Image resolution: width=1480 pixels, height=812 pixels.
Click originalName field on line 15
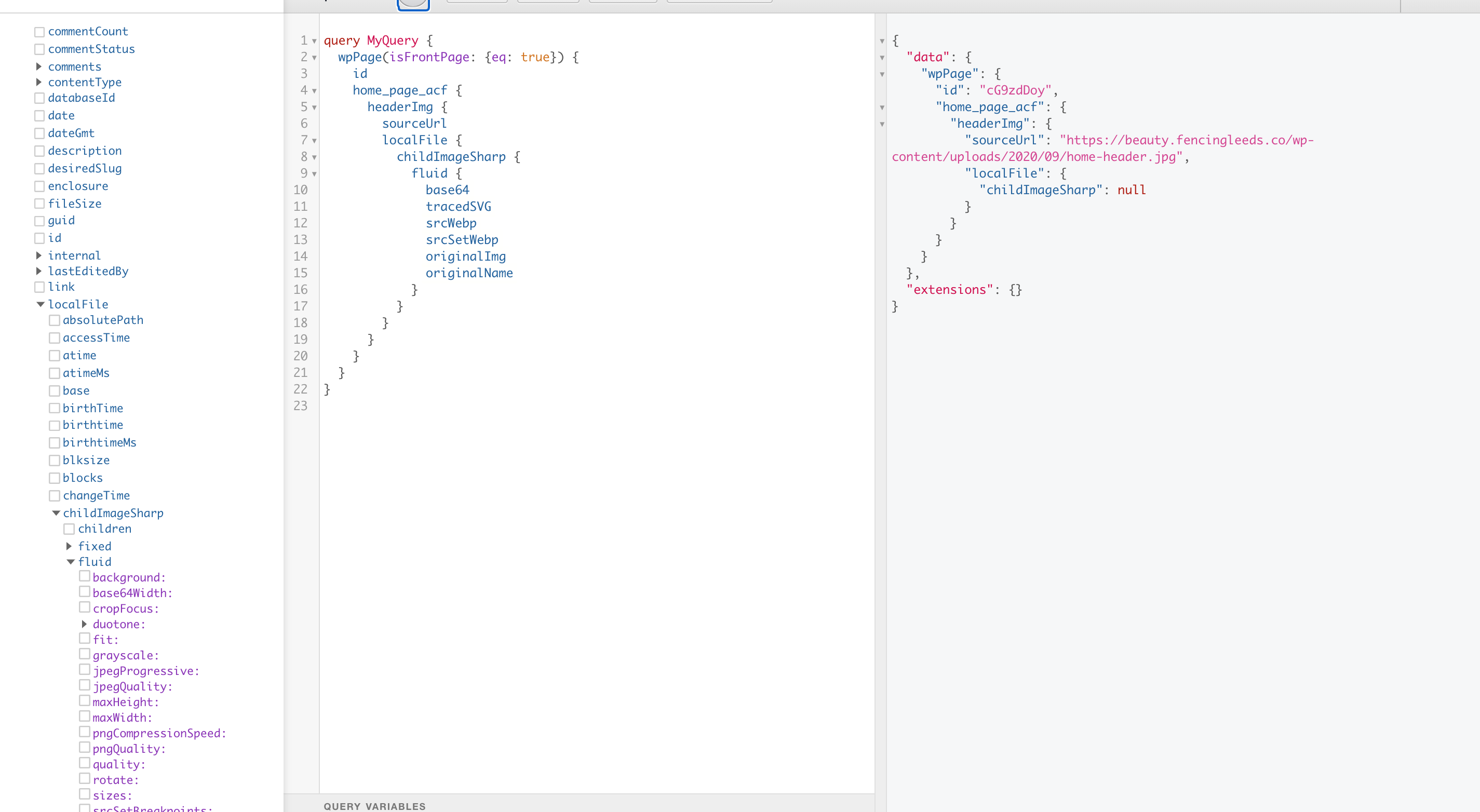tap(469, 273)
